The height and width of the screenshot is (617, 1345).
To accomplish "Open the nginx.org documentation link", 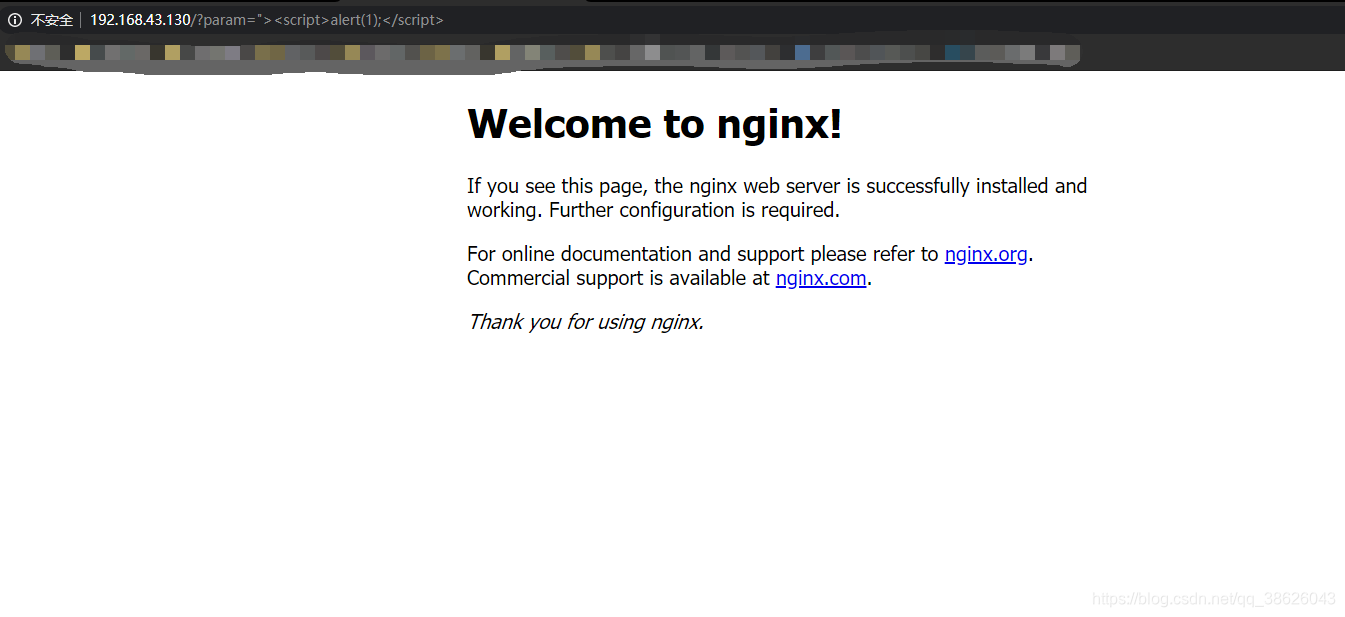I will click(986, 254).
